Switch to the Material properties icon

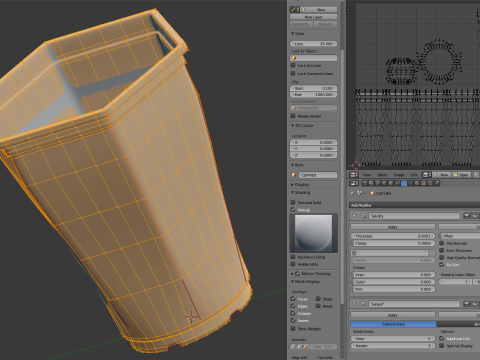pyautogui.click(x=417, y=183)
